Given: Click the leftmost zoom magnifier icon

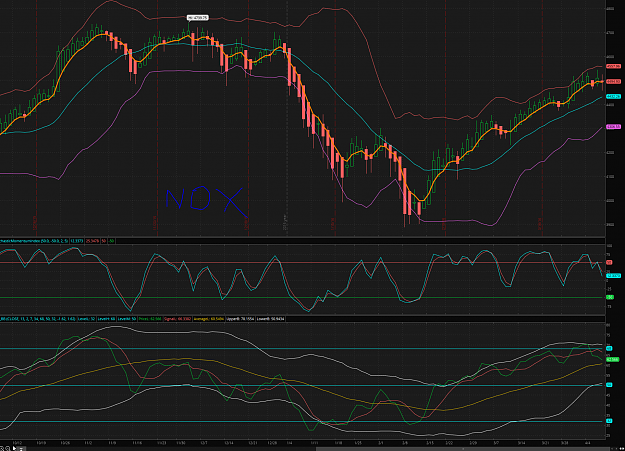Looking at the screenshot, I should coord(2,449).
